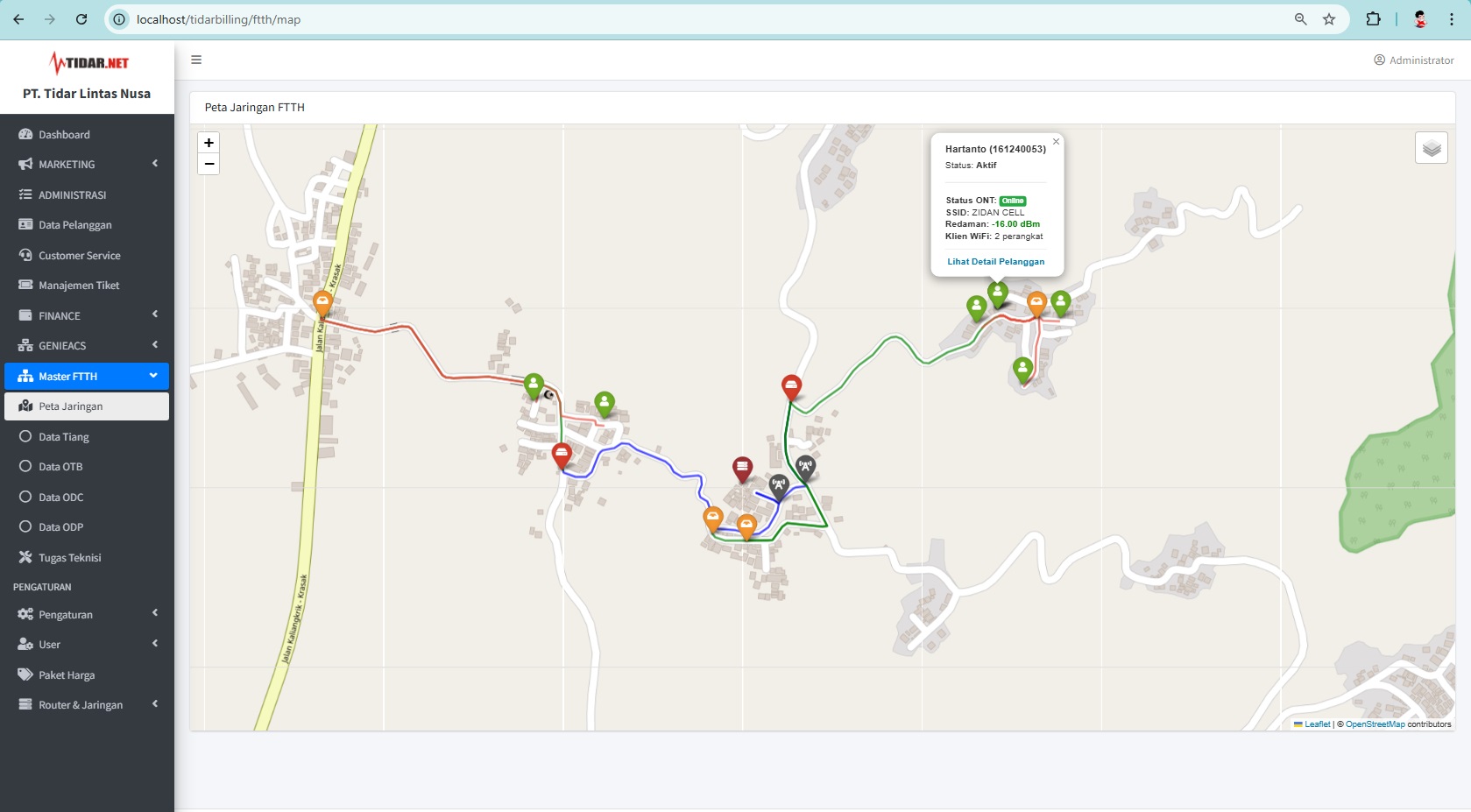Click green customer marker under Hartanto popup
1471x812 pixels.
point(997,293)
